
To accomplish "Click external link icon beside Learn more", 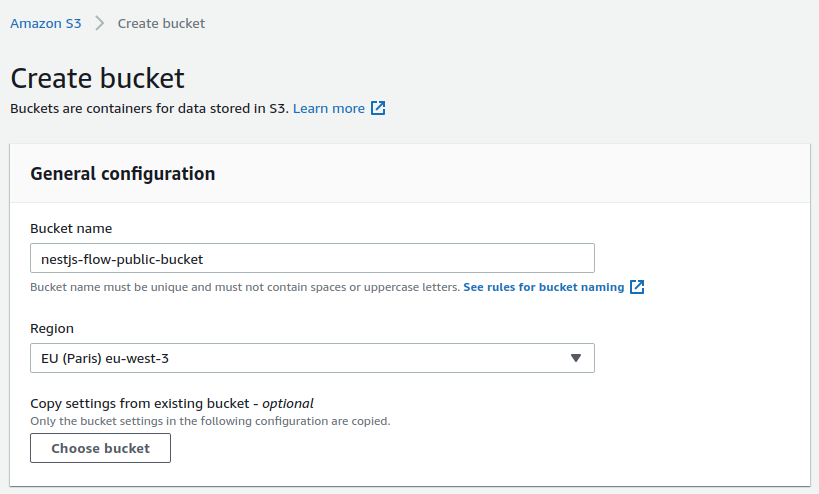I will 378,108.
